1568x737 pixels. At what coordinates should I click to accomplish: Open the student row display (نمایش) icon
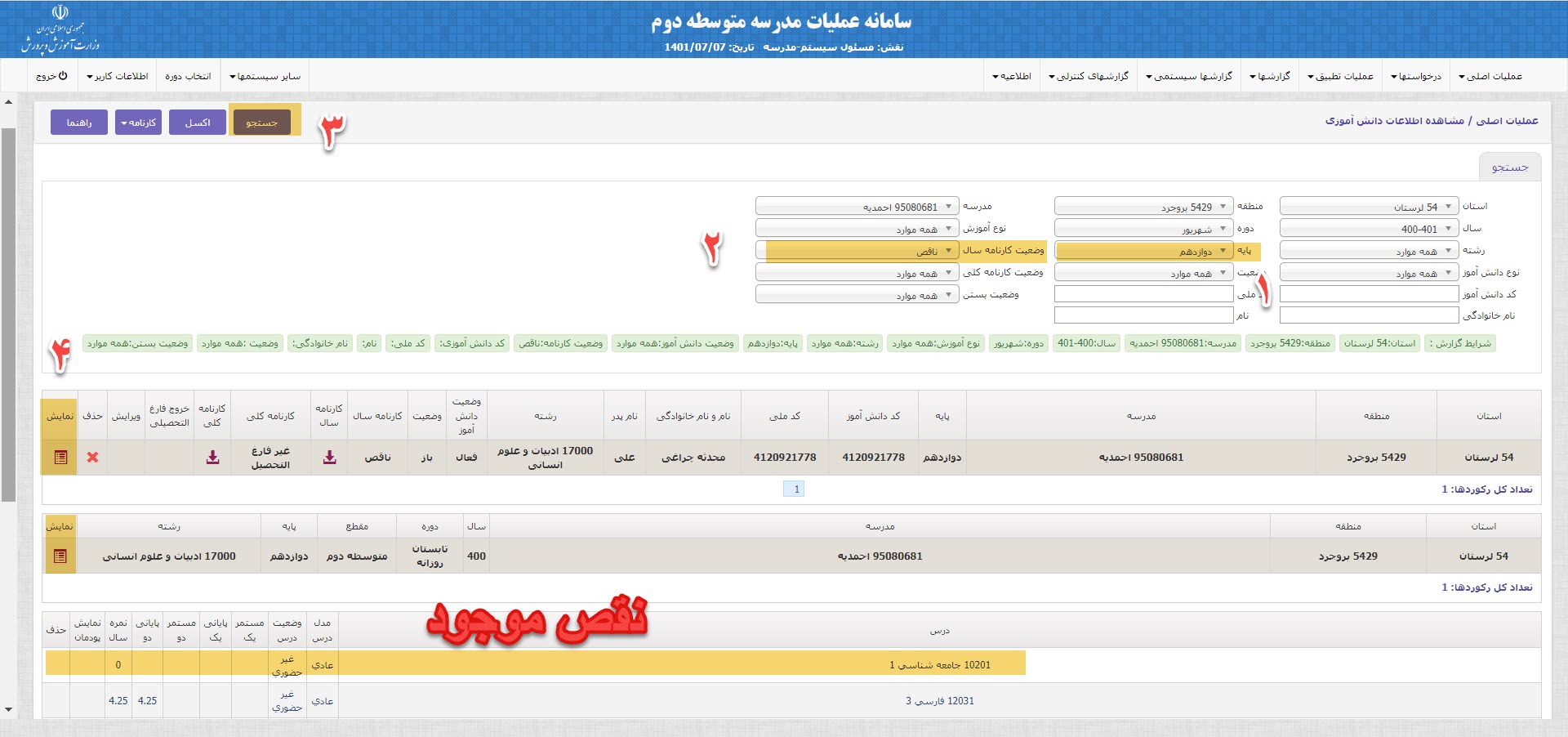[60, 458]
